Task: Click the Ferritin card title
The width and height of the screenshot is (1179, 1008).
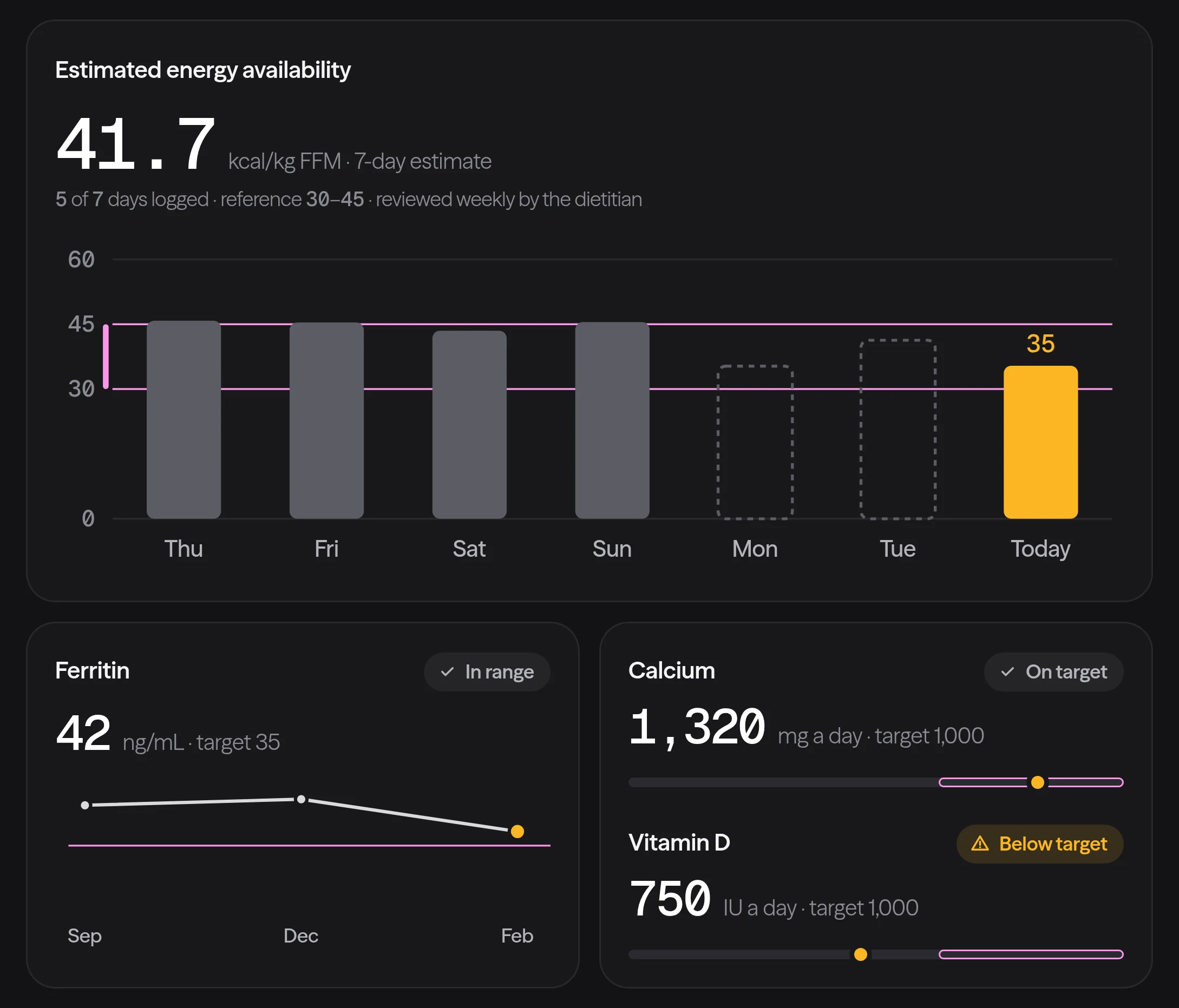Action: pyautogui.click(x=92, y=670)
